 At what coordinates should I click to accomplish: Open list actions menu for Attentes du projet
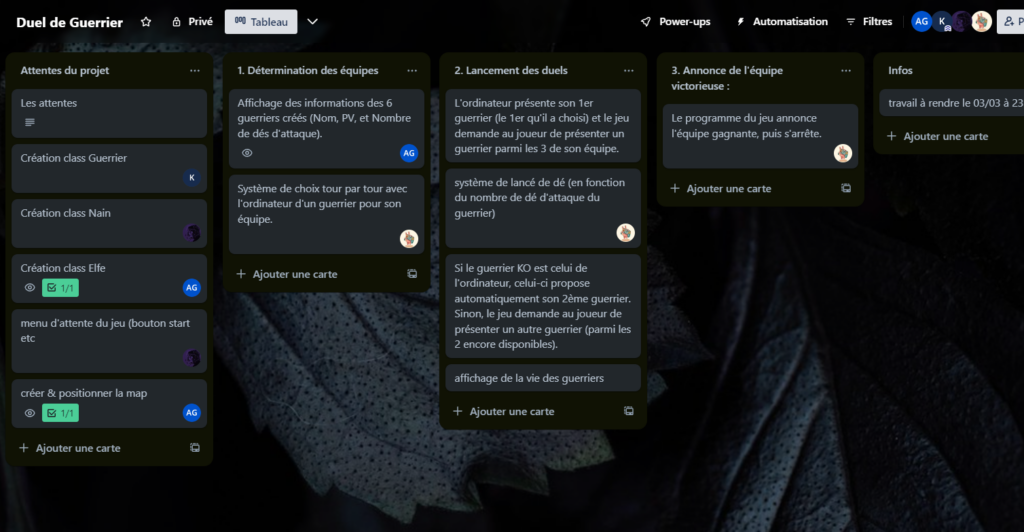tap(195, 70)
